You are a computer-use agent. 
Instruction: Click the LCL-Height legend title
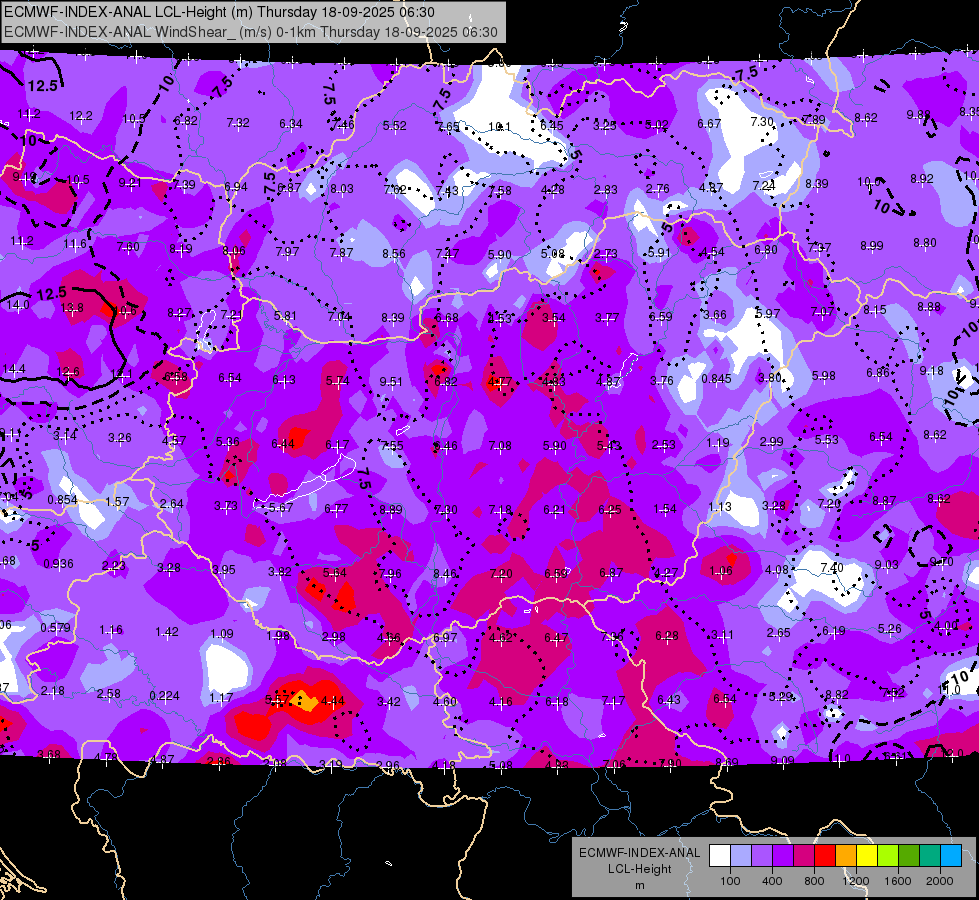640,869
